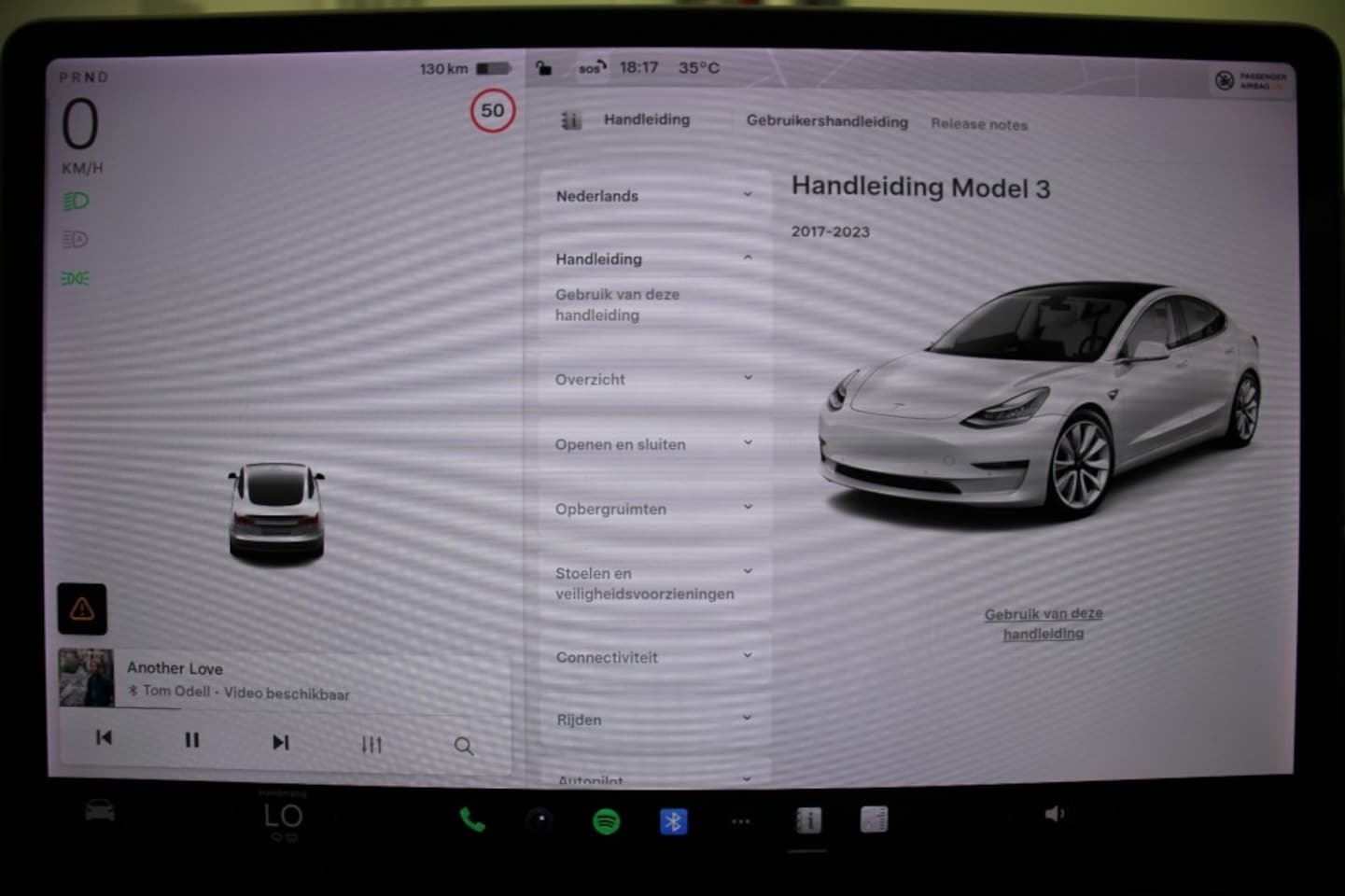Screen dimensions: 1345x896
Task: Tap the parking lights indicator
Action: point(76,278)
